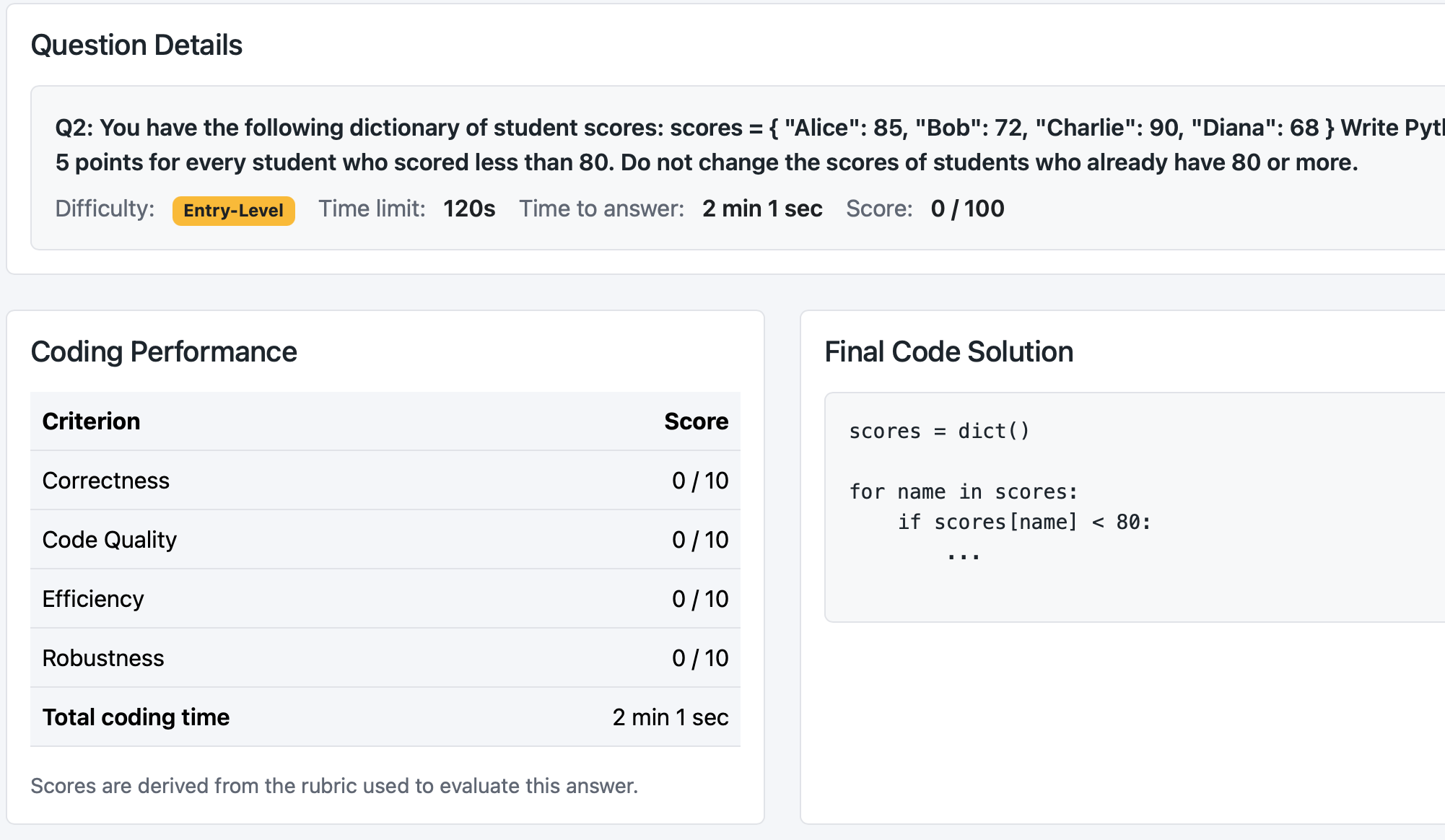
Task: Click the Score column header in table
Action: tap(696, 421)
